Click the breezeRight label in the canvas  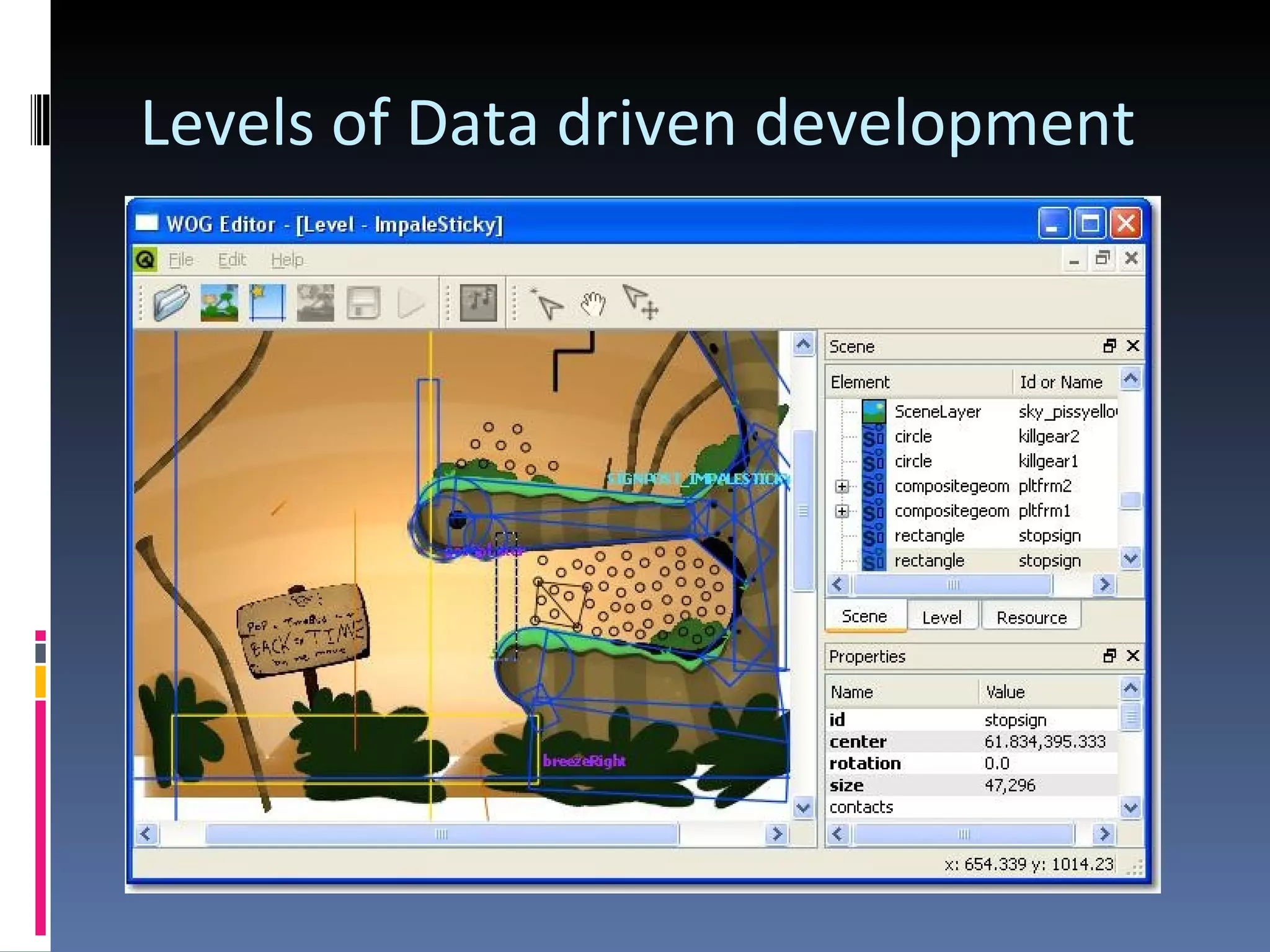(584, 761)
